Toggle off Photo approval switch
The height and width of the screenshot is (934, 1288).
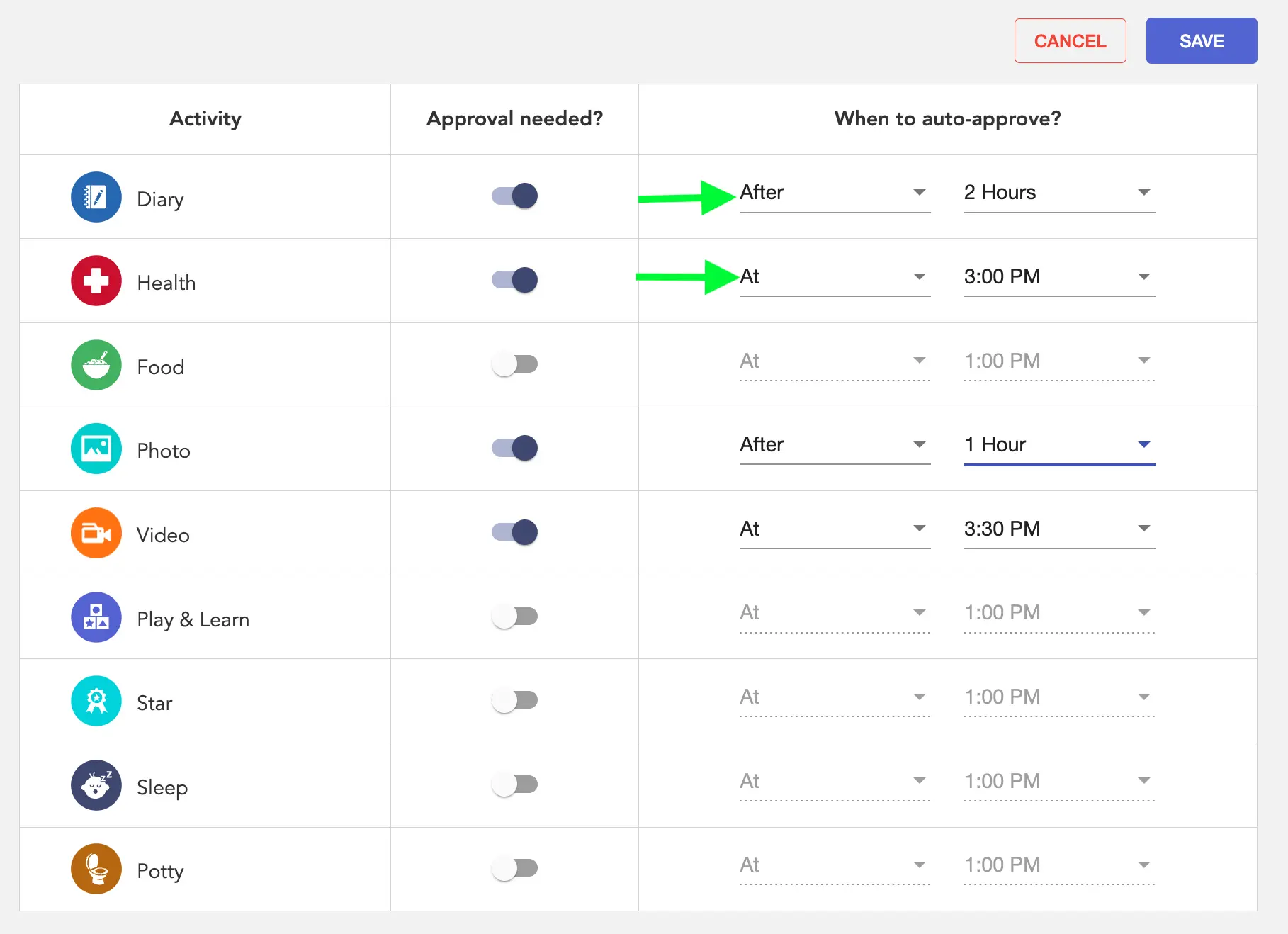coord(515,448)
